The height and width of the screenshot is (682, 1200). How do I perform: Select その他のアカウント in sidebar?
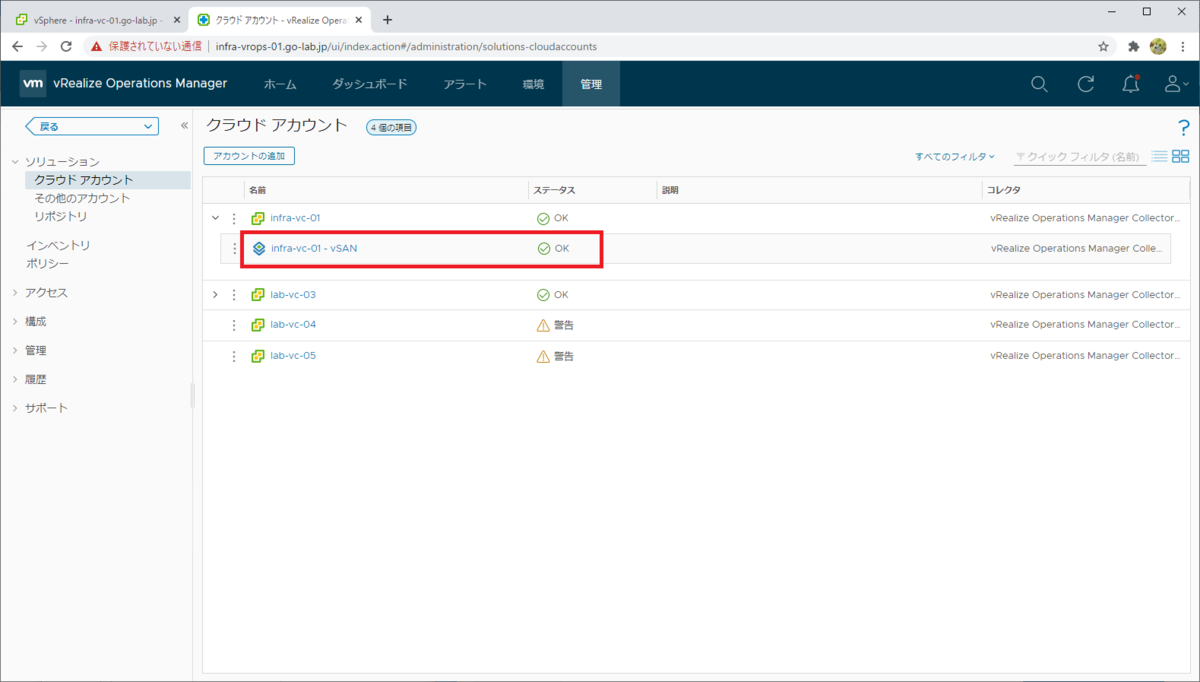point(82,198)
